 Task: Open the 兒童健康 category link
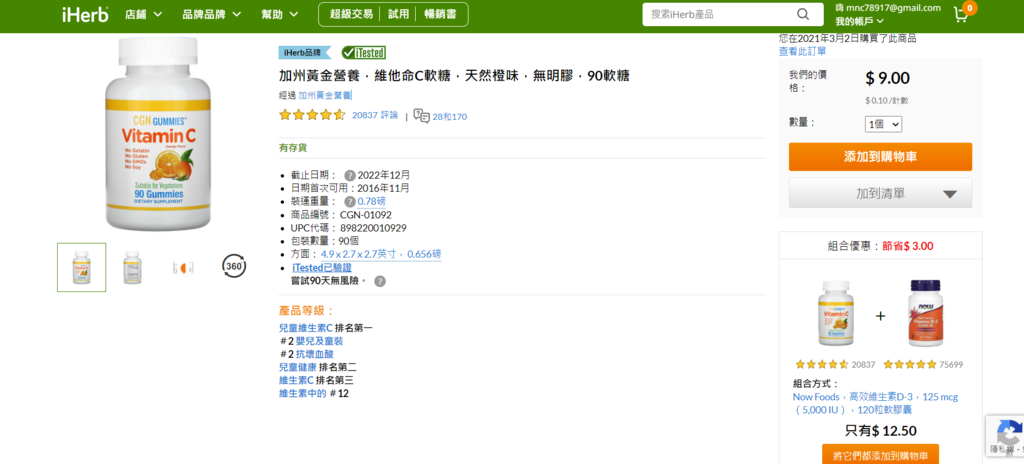click(x=297, y=367)
